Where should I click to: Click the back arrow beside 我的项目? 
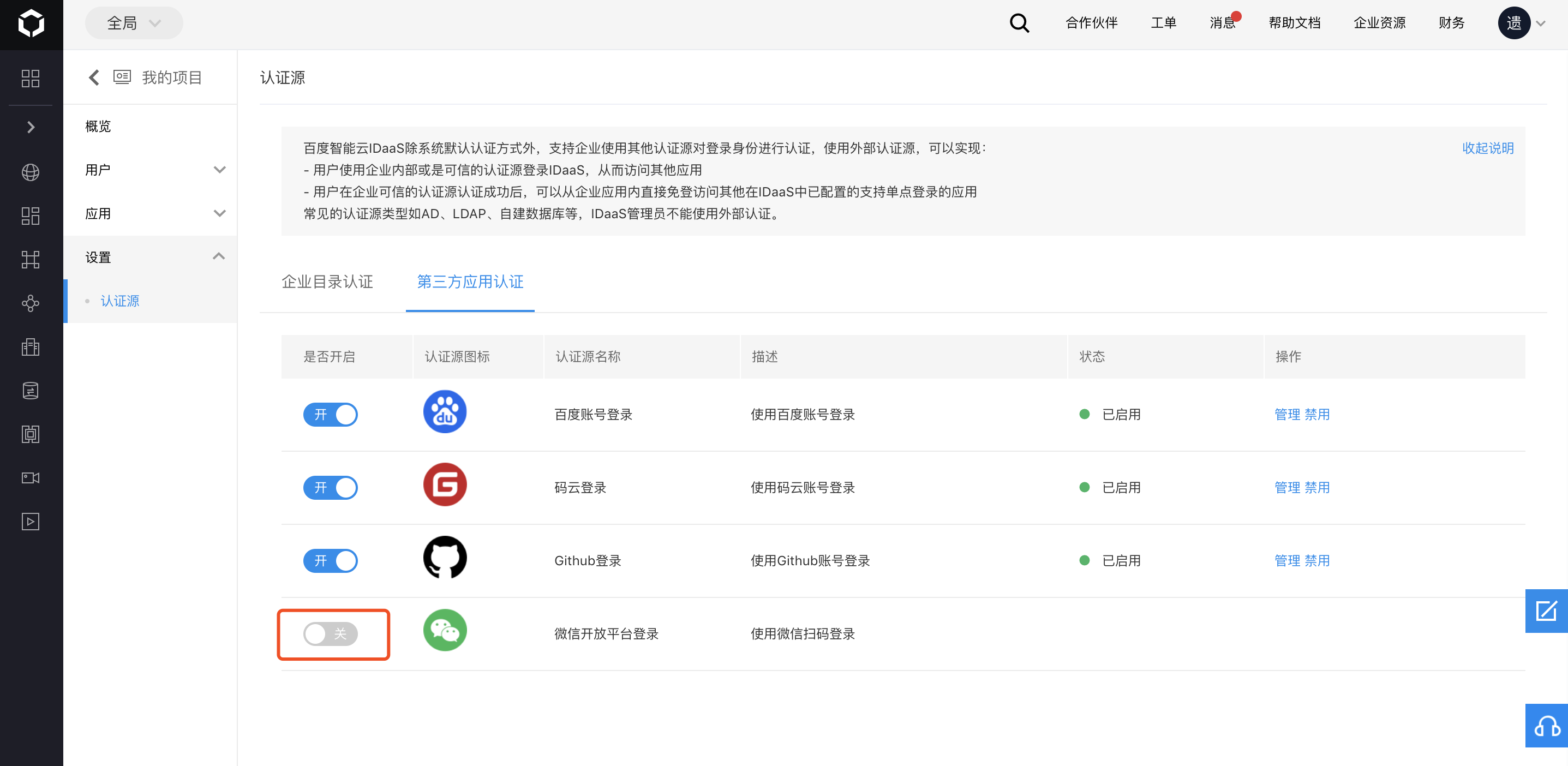[x=94, y=77]
